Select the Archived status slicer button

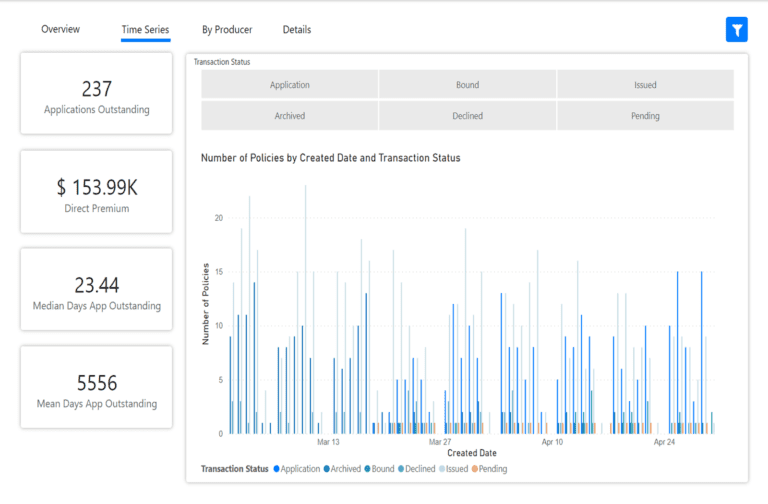tap(289, 116)
